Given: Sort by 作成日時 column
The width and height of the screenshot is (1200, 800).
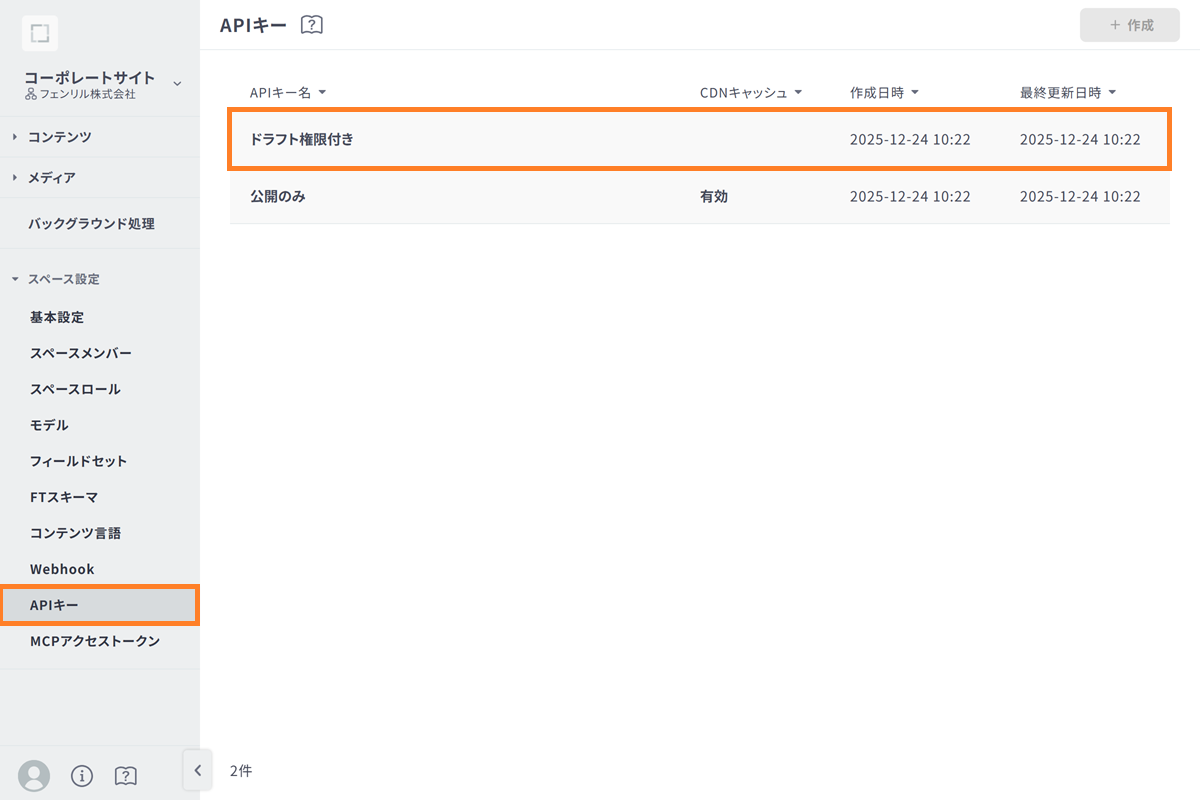Looking at the screenshot, I should (884, 93).
